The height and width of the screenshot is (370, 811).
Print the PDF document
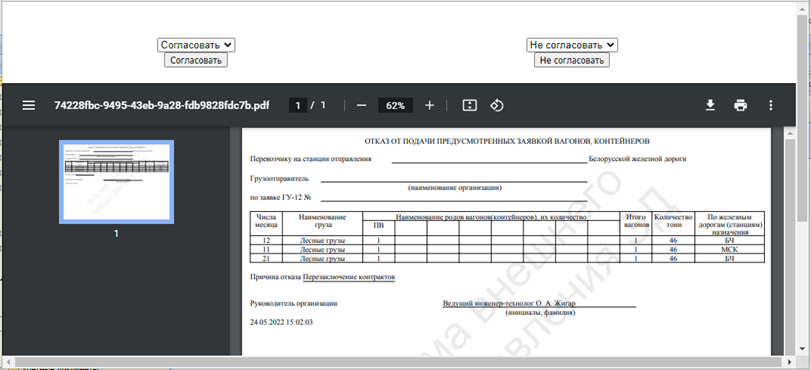click(741, 106)
